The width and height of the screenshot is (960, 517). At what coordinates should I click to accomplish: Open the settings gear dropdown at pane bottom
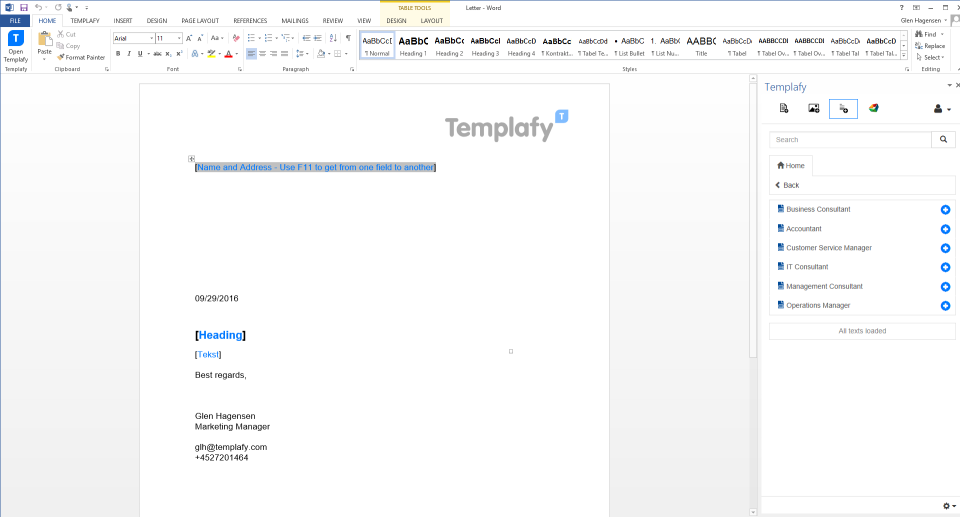tap(949, 506)
